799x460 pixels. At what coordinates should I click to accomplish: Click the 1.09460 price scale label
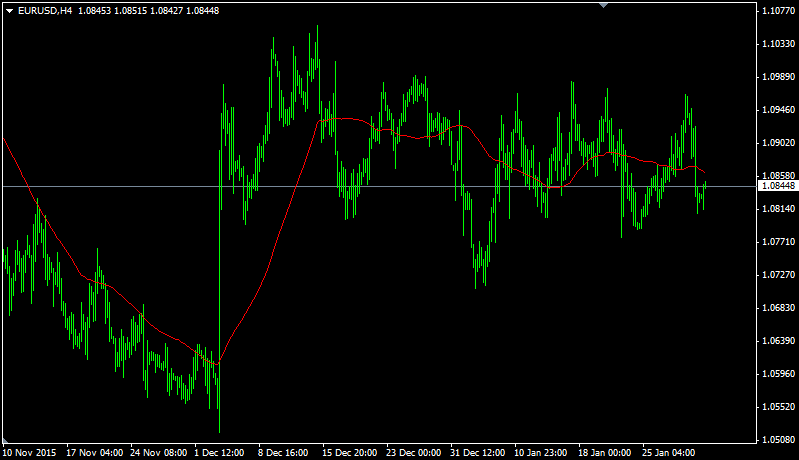[778, 110]
